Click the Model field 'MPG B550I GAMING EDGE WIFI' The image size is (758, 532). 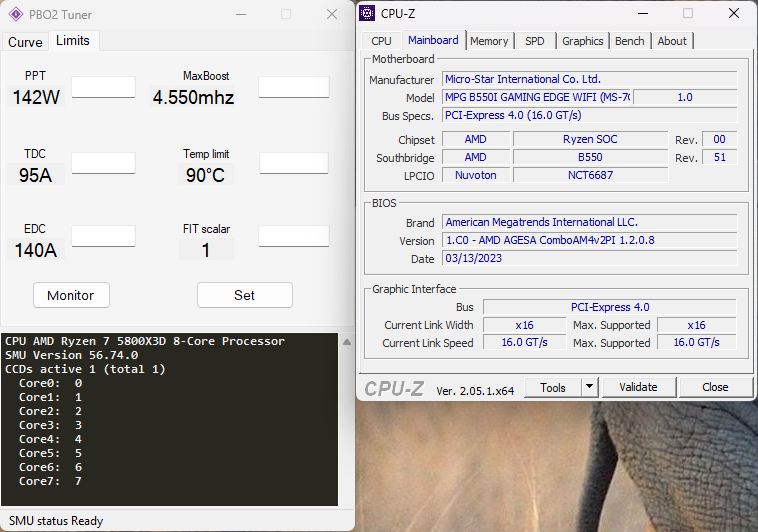537,97
